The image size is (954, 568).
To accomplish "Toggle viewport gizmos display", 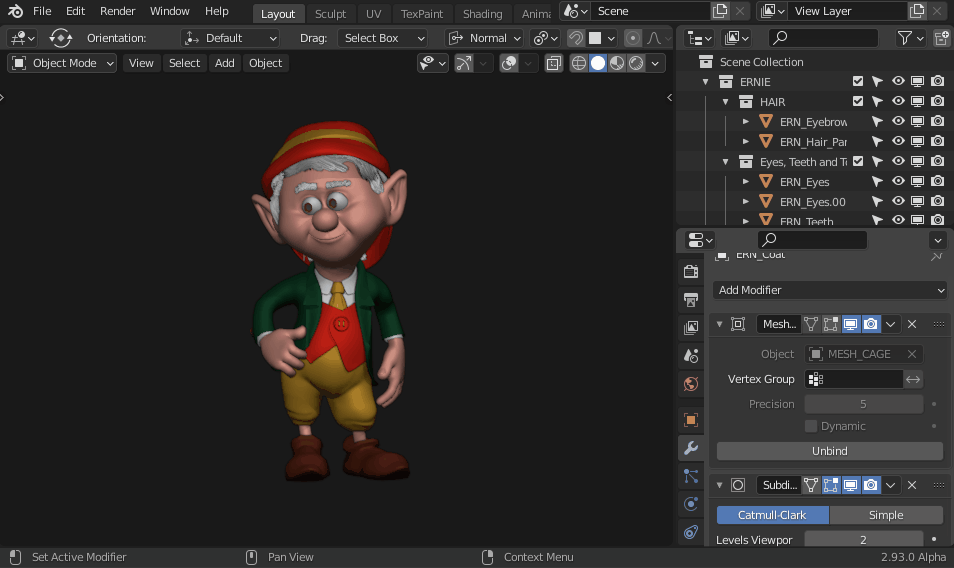I will (x=464, y=63).
